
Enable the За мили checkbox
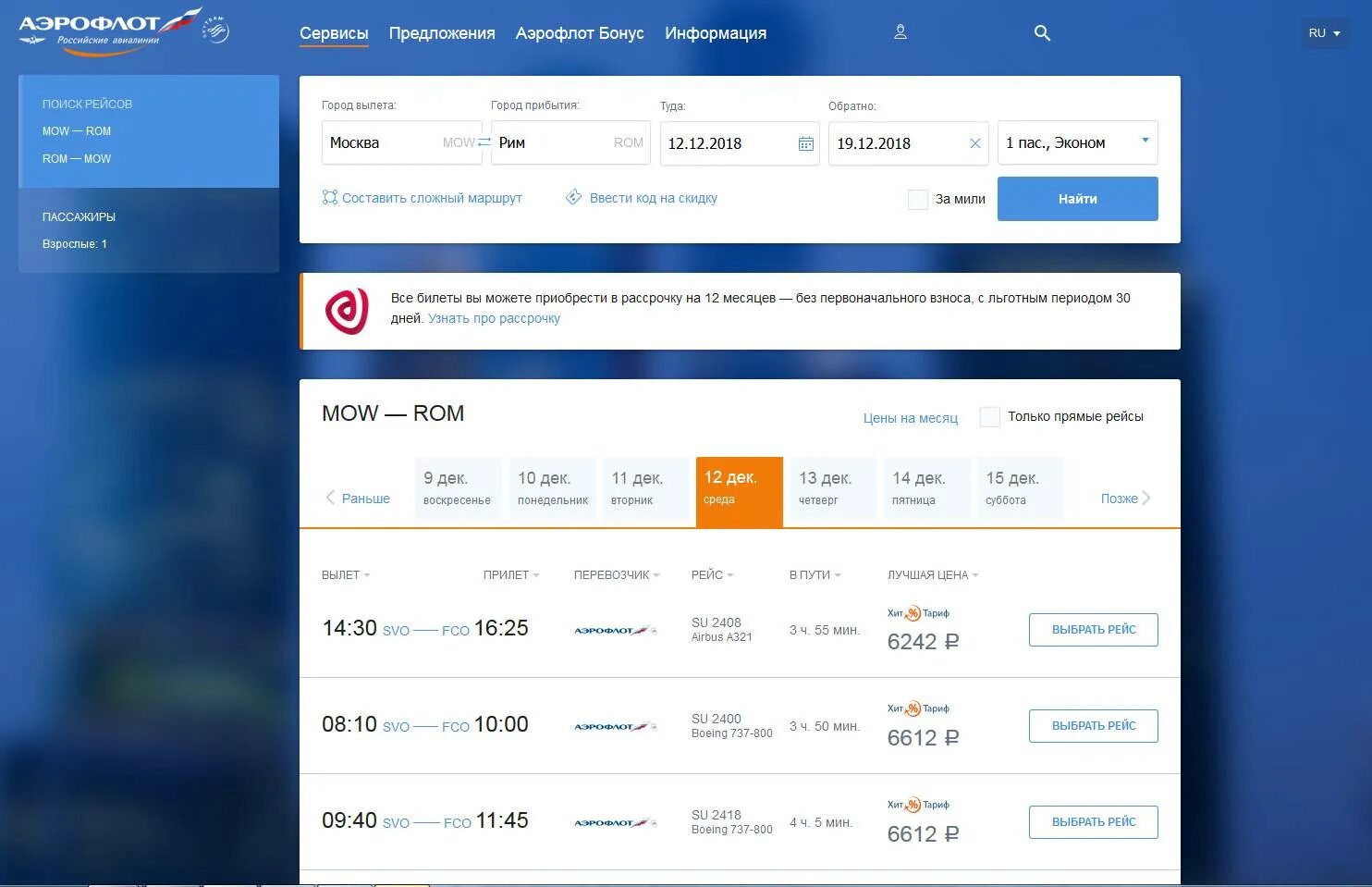[918, 199]
